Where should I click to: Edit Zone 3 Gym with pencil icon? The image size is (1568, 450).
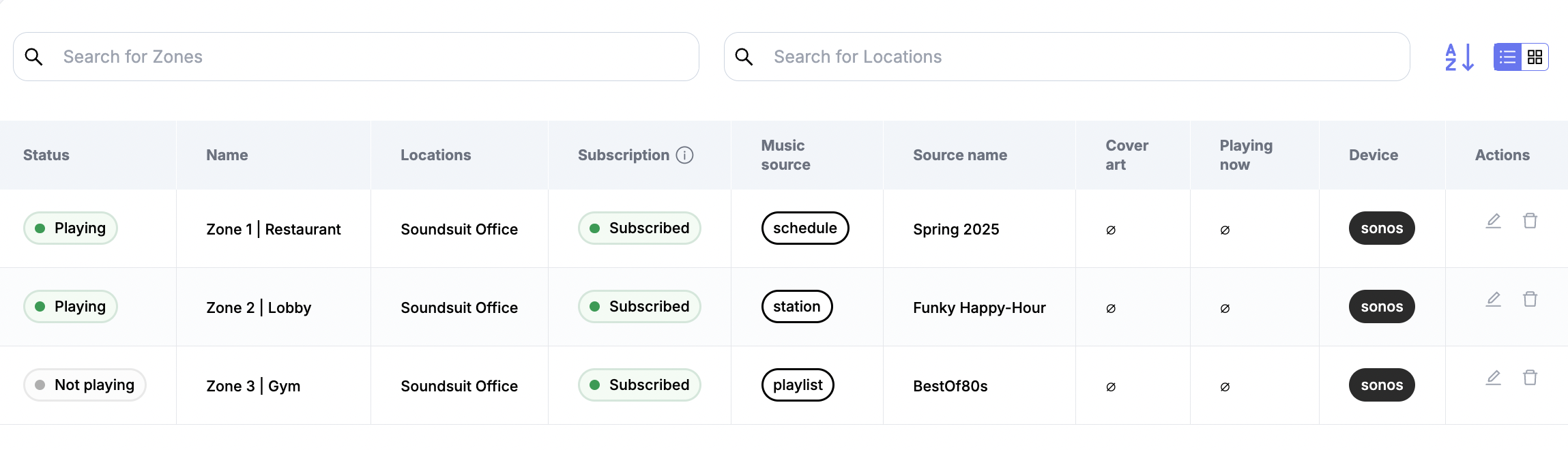click(1494, 378)
